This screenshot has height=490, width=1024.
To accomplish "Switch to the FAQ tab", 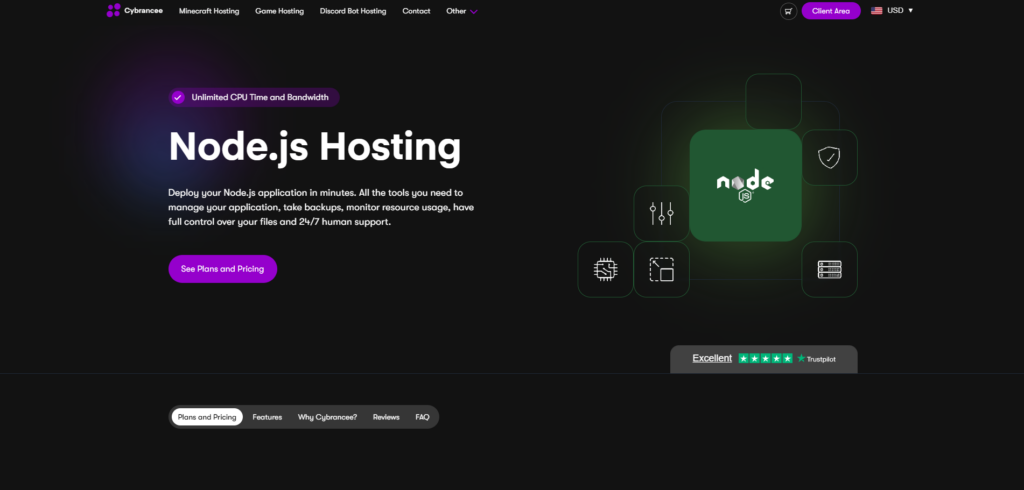I will [423, 417].
